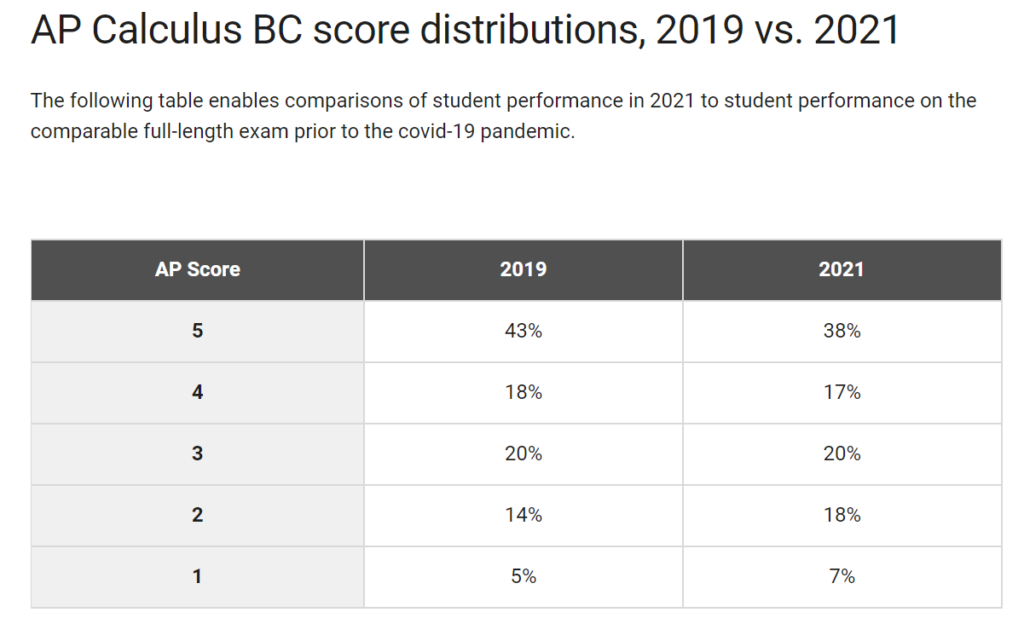Click the 20% cell in 2019 column
The height and width of the screenshot is (618, 1024).
(x=523, y=453)
